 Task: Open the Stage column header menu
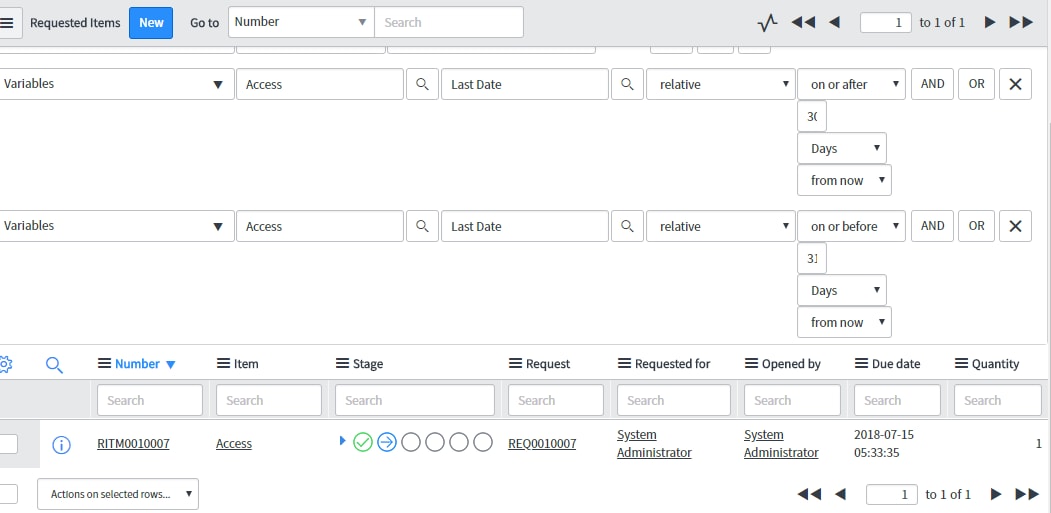click(x=342, y=363)
